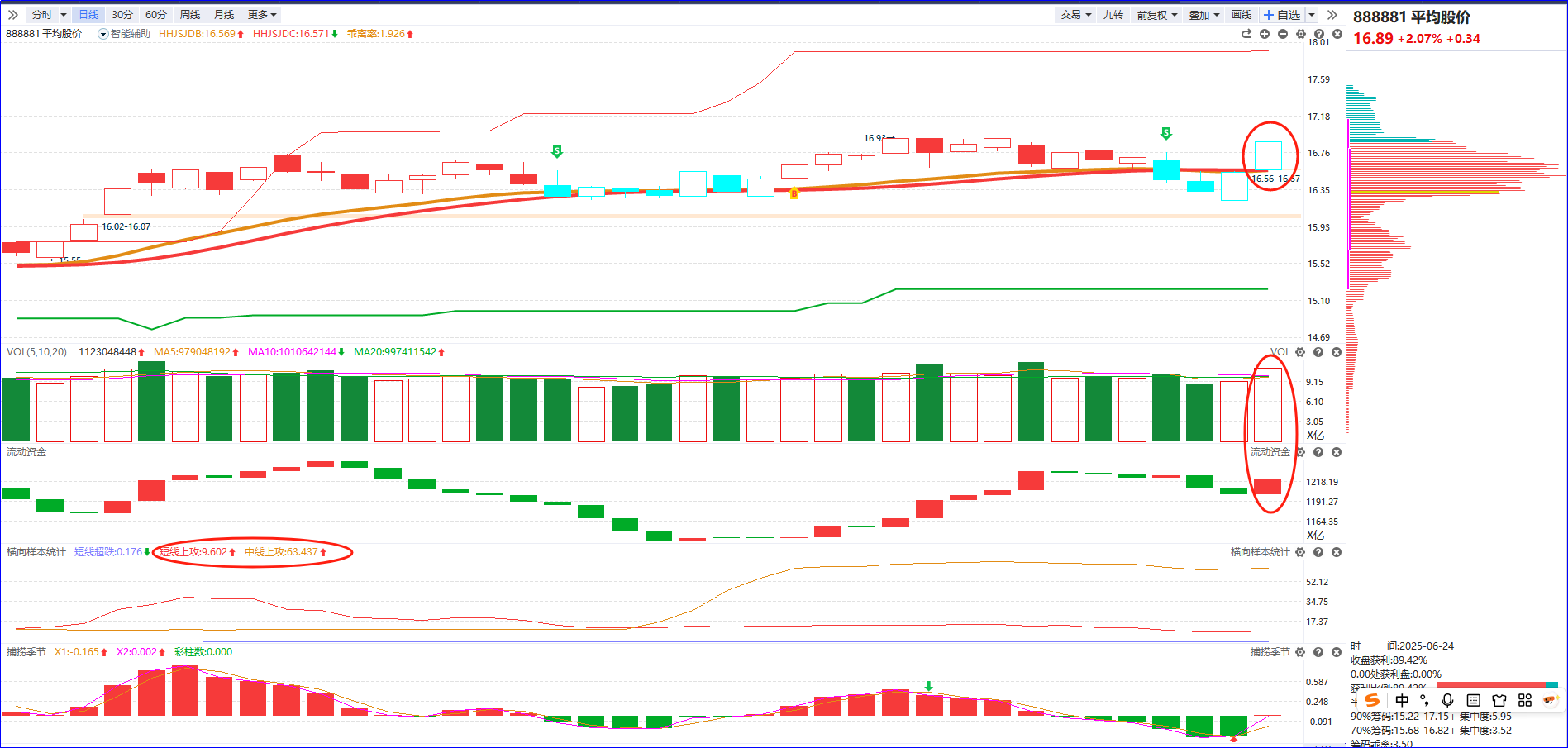This screenshot has width=1568, height=748.
Task: Click latest candlestick labeled 16.56-16.57
Action: point(1268,155)
